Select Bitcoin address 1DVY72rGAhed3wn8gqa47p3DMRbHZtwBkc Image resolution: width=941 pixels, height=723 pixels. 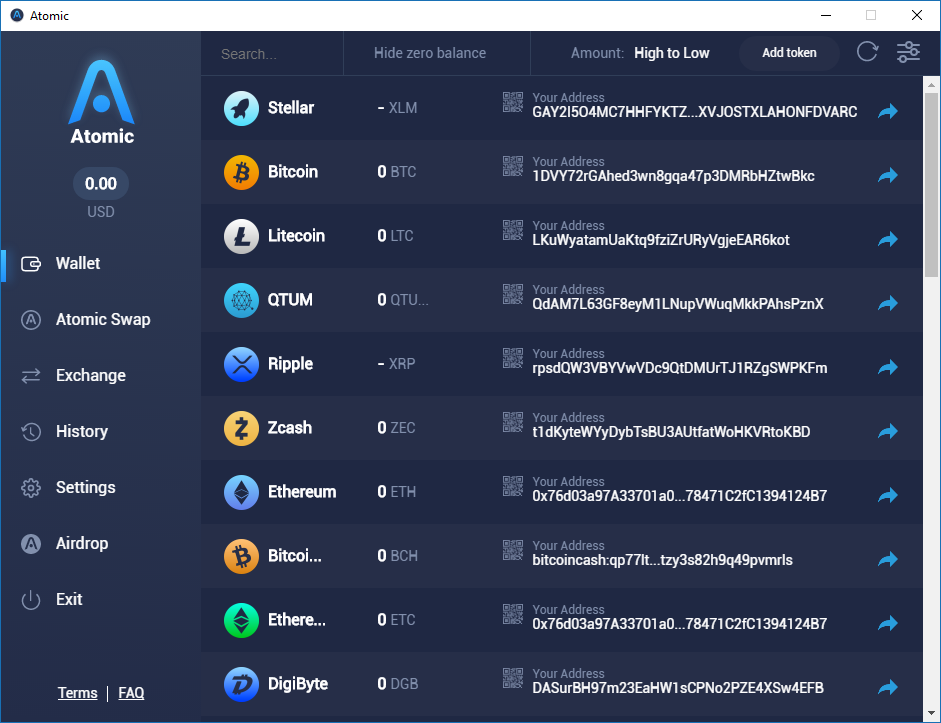tap(673, 176)
